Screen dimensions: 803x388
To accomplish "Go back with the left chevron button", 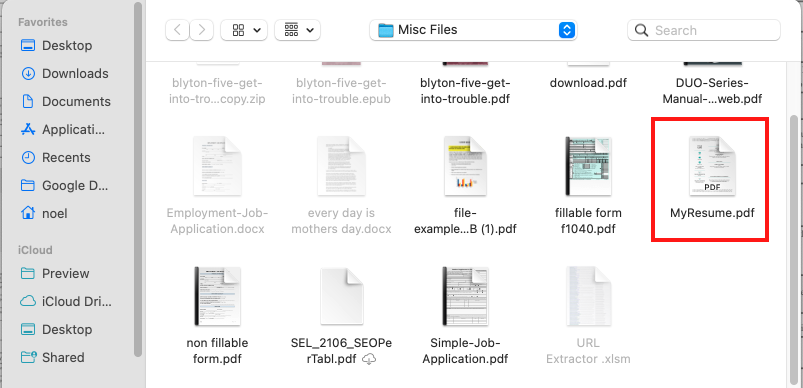I will pyautogui.click(x=177, y=30).
